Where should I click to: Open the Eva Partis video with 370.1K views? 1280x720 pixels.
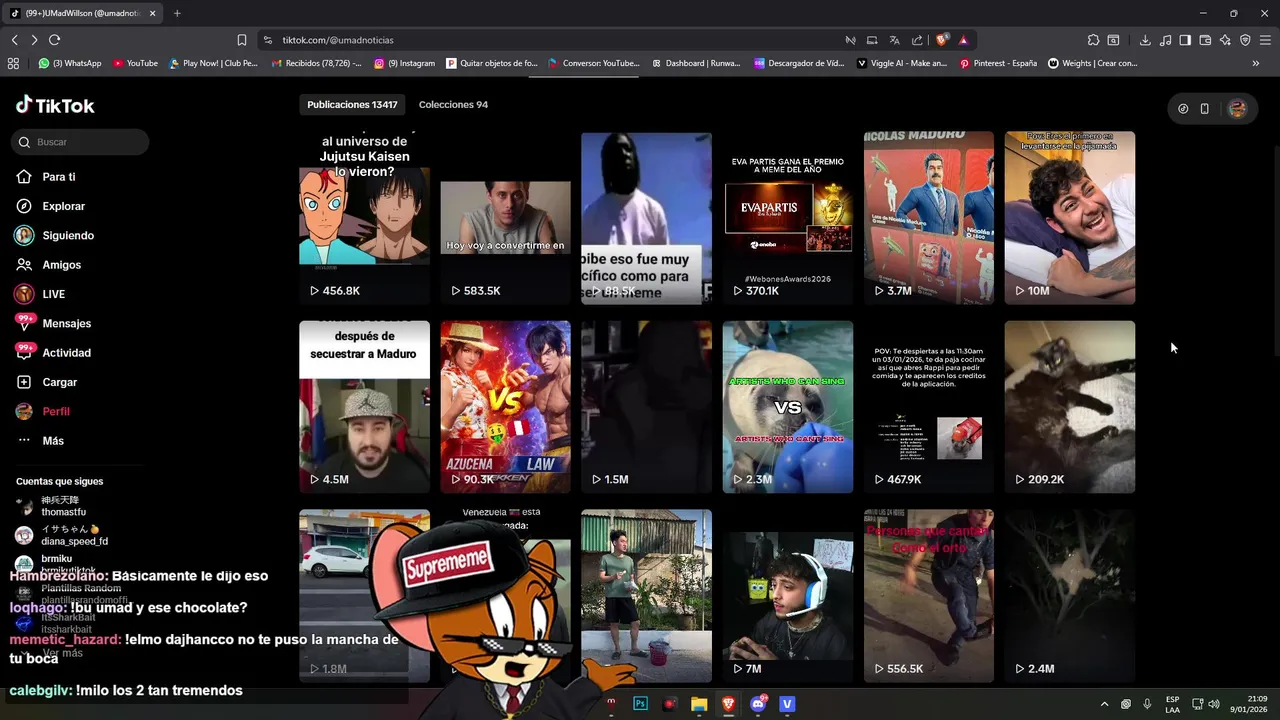(x=788, y=218)
